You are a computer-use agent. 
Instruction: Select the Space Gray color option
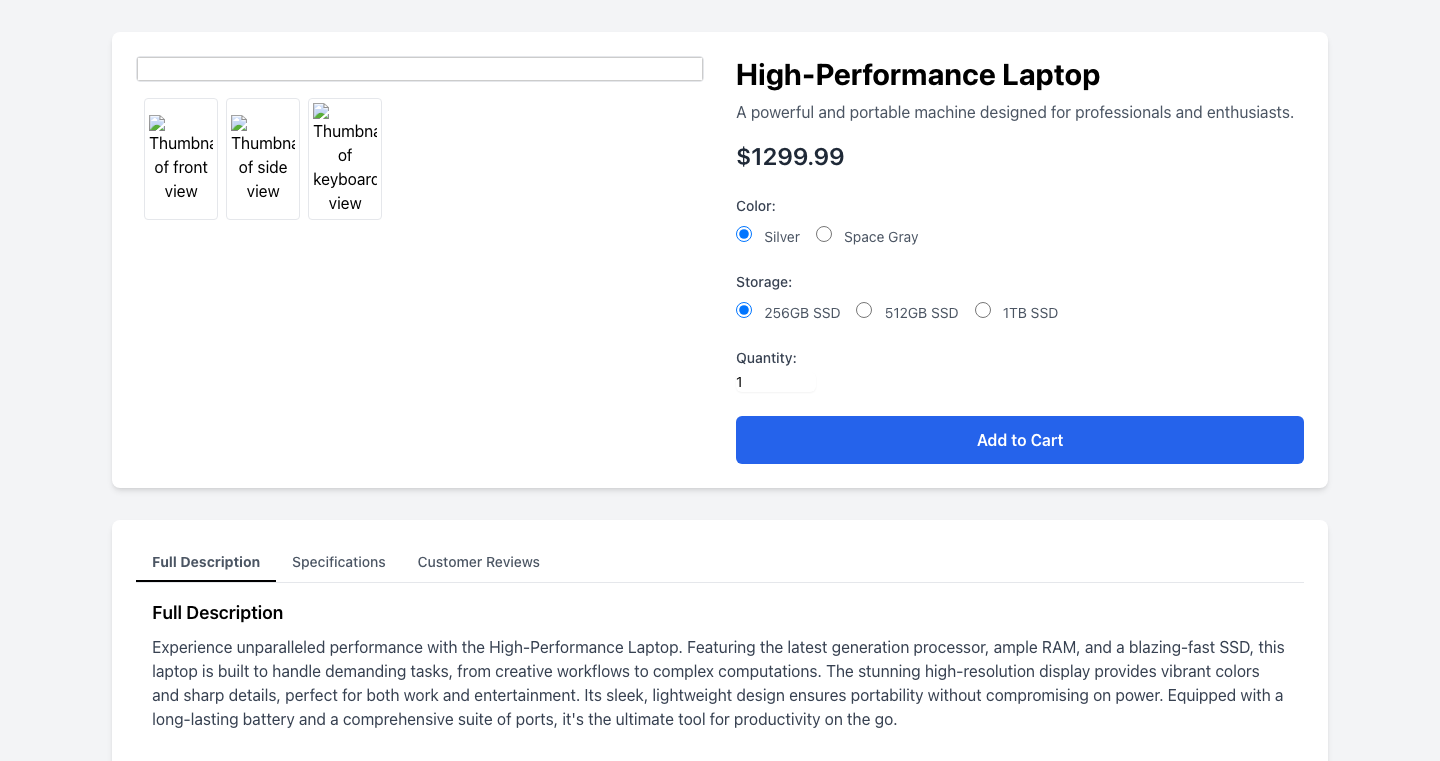[x=824, y=233]
